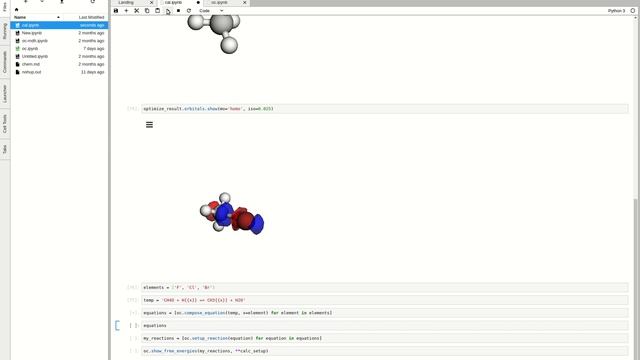Insert a new cell with the plus icon
Viewport: 640px width, 360px height.
126,11
